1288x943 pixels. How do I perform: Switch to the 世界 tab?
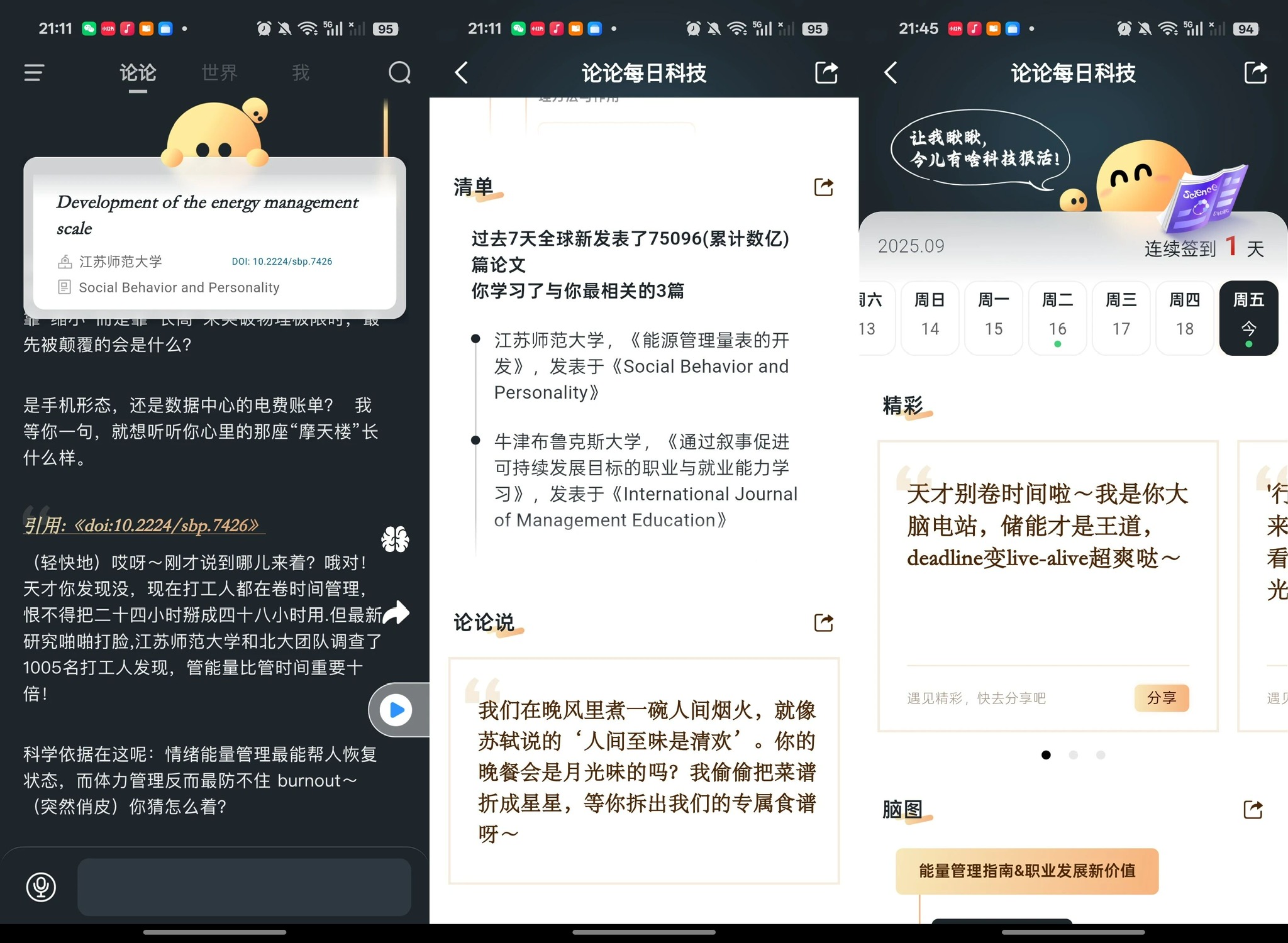pos(219,73)
